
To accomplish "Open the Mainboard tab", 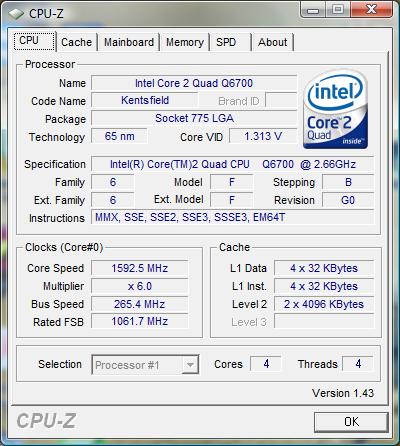I will (129, 42).
